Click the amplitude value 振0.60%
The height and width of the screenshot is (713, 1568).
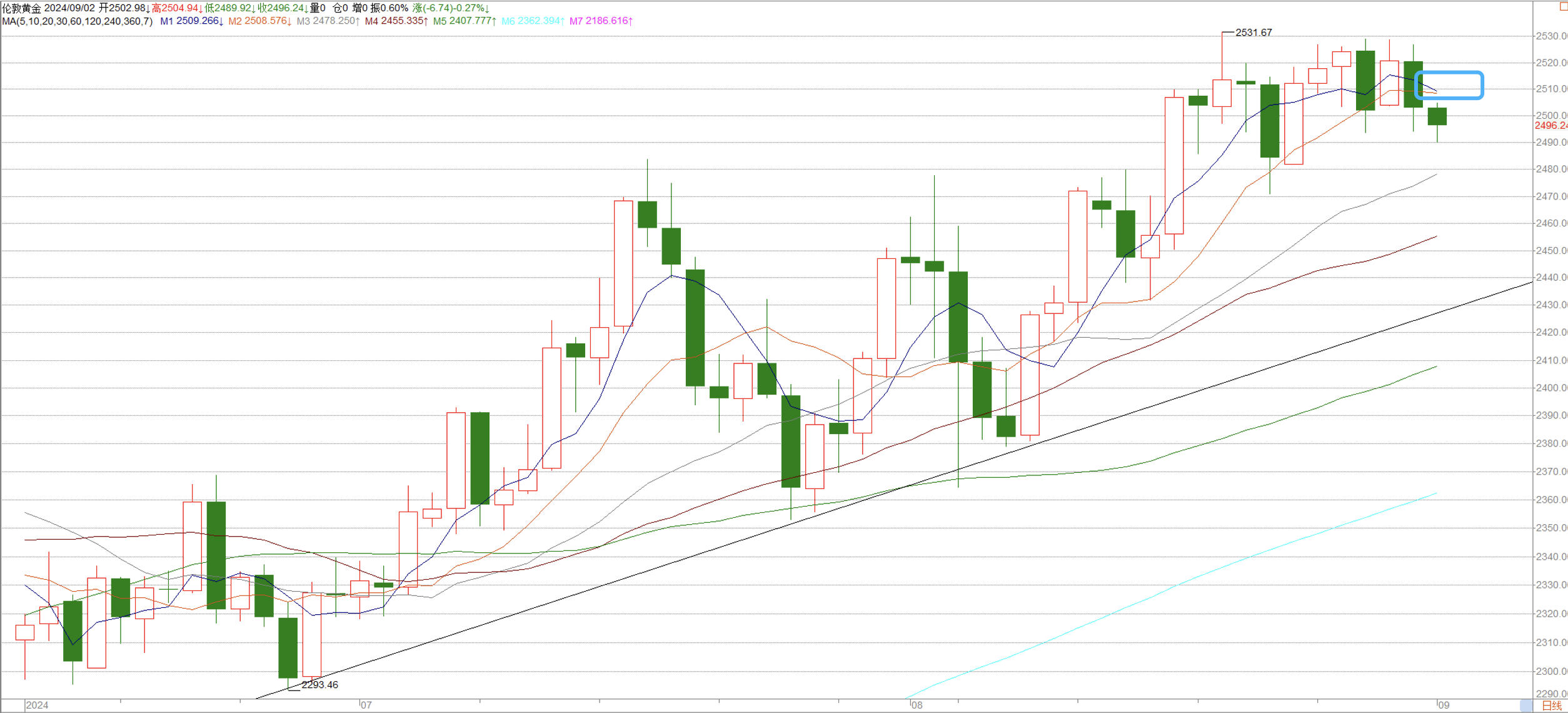389,8
